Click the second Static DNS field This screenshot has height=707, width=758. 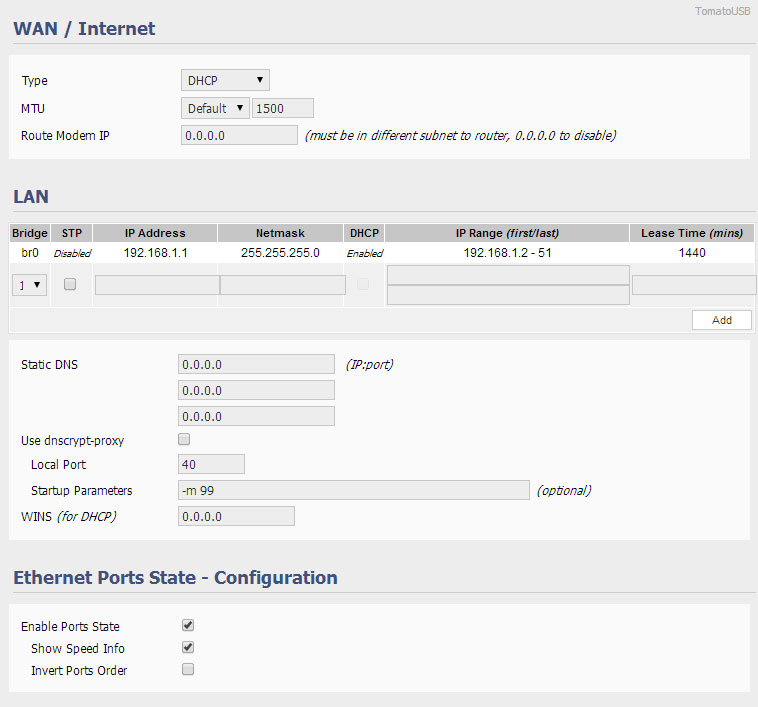point(256,390)
